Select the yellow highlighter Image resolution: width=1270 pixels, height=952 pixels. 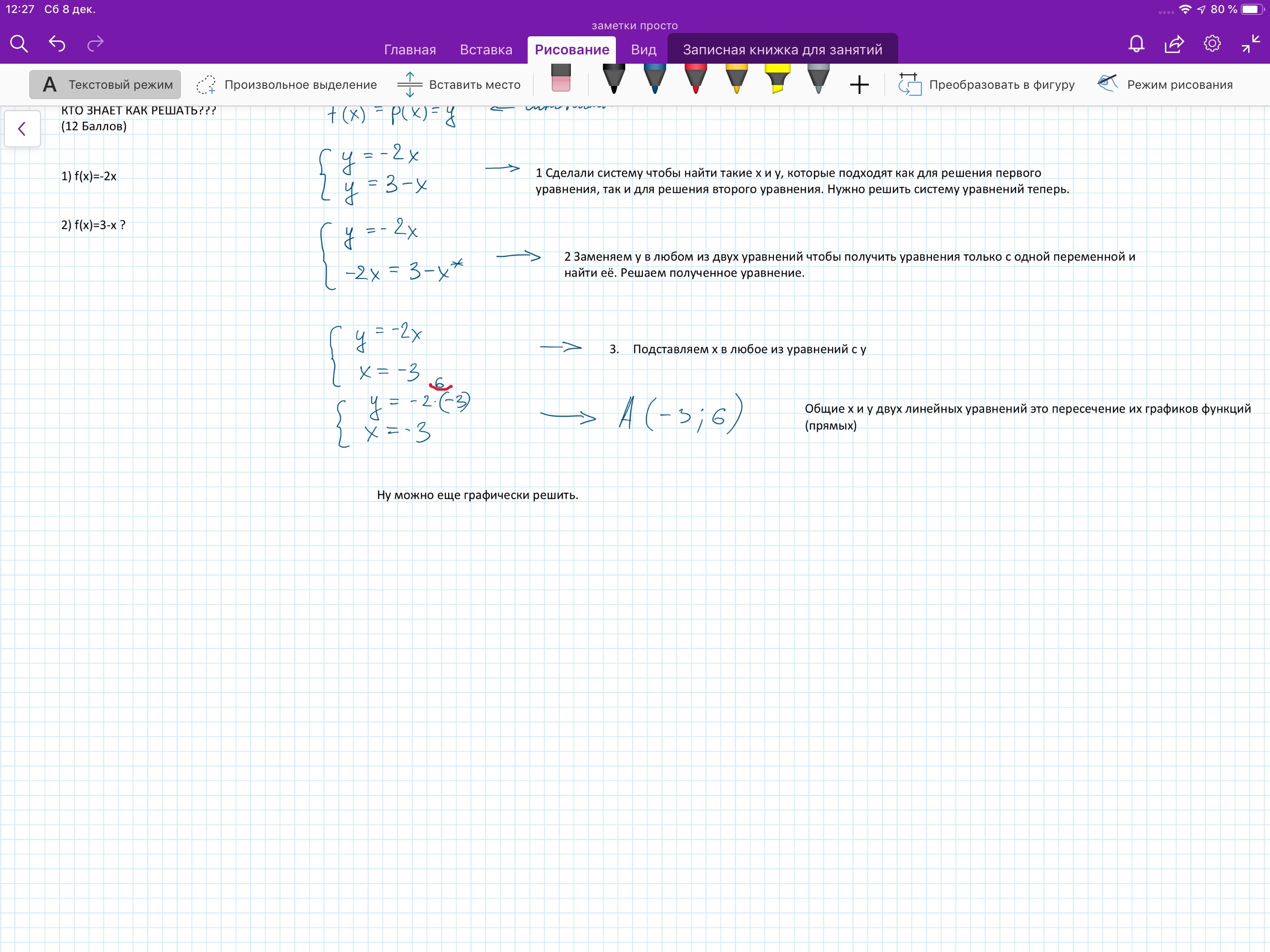click(777, 80)
